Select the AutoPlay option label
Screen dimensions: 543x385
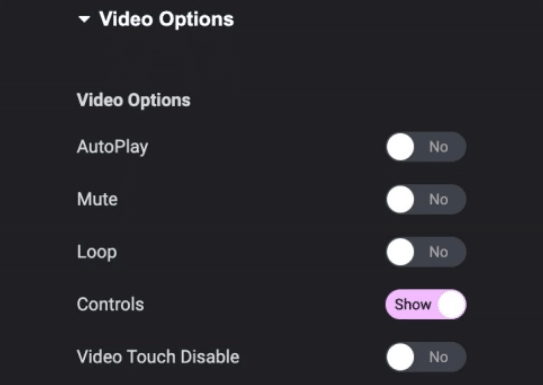click(x=113, y=147)
